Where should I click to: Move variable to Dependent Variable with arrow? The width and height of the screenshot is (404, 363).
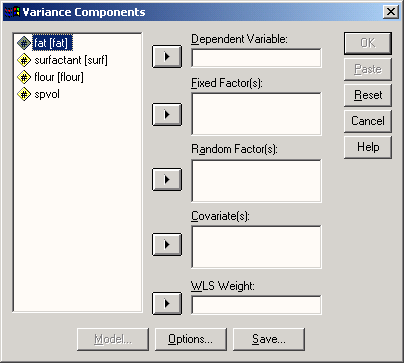pyautogui.click(x=167, y=57)
